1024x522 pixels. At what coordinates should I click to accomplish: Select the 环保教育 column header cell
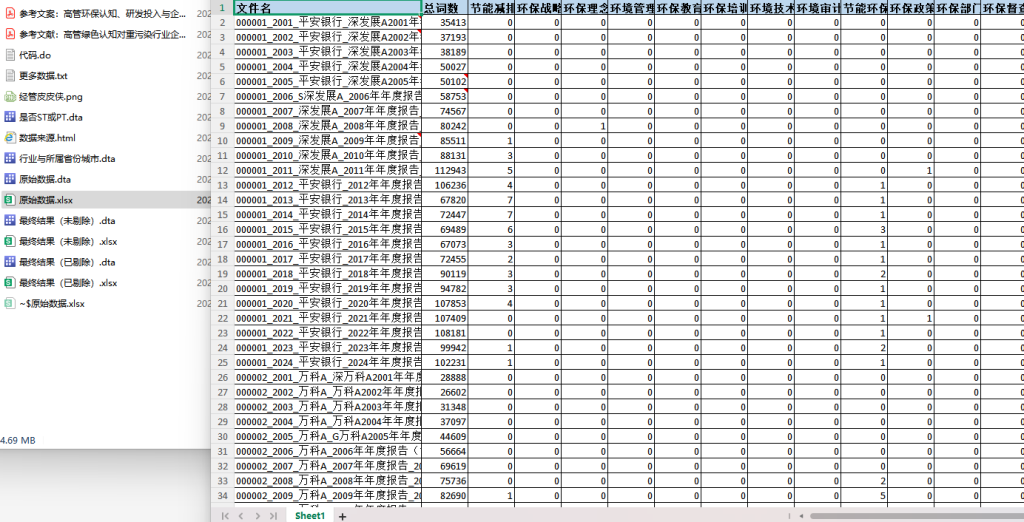click(678, 8)
